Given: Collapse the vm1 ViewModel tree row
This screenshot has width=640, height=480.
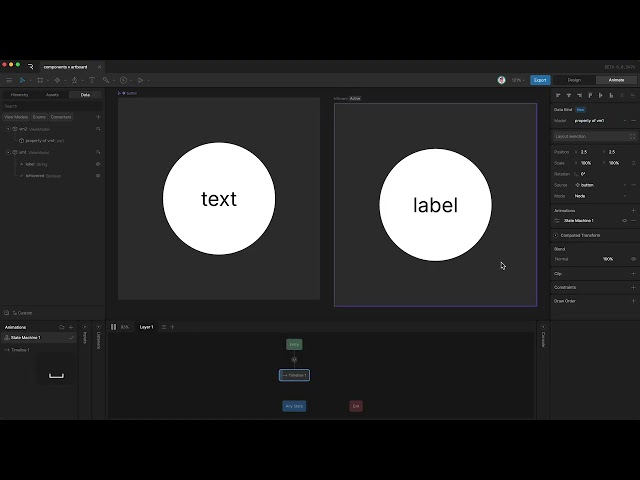Looking at the screenshot, I should click(x=8, y=152).
